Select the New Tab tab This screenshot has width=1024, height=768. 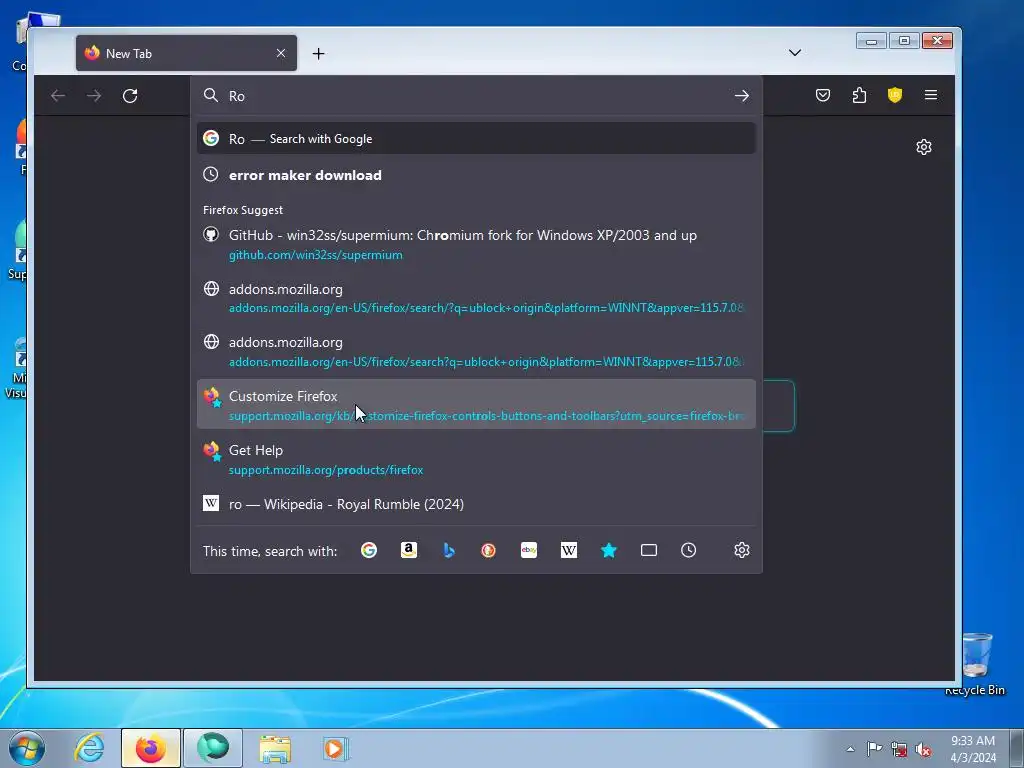[x=186, y=53]
